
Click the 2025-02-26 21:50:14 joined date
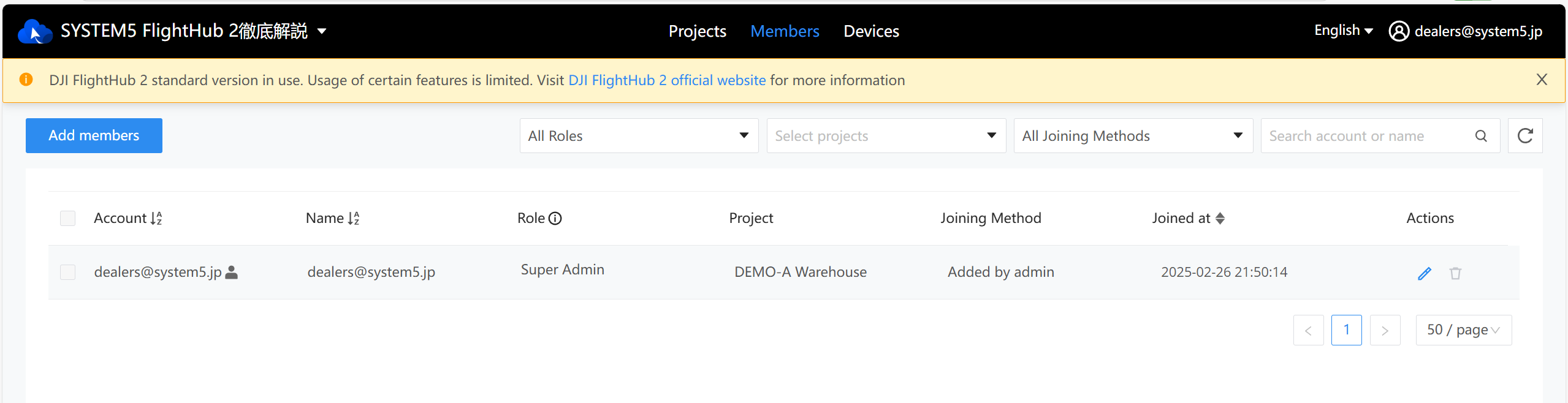[1224, 272]
